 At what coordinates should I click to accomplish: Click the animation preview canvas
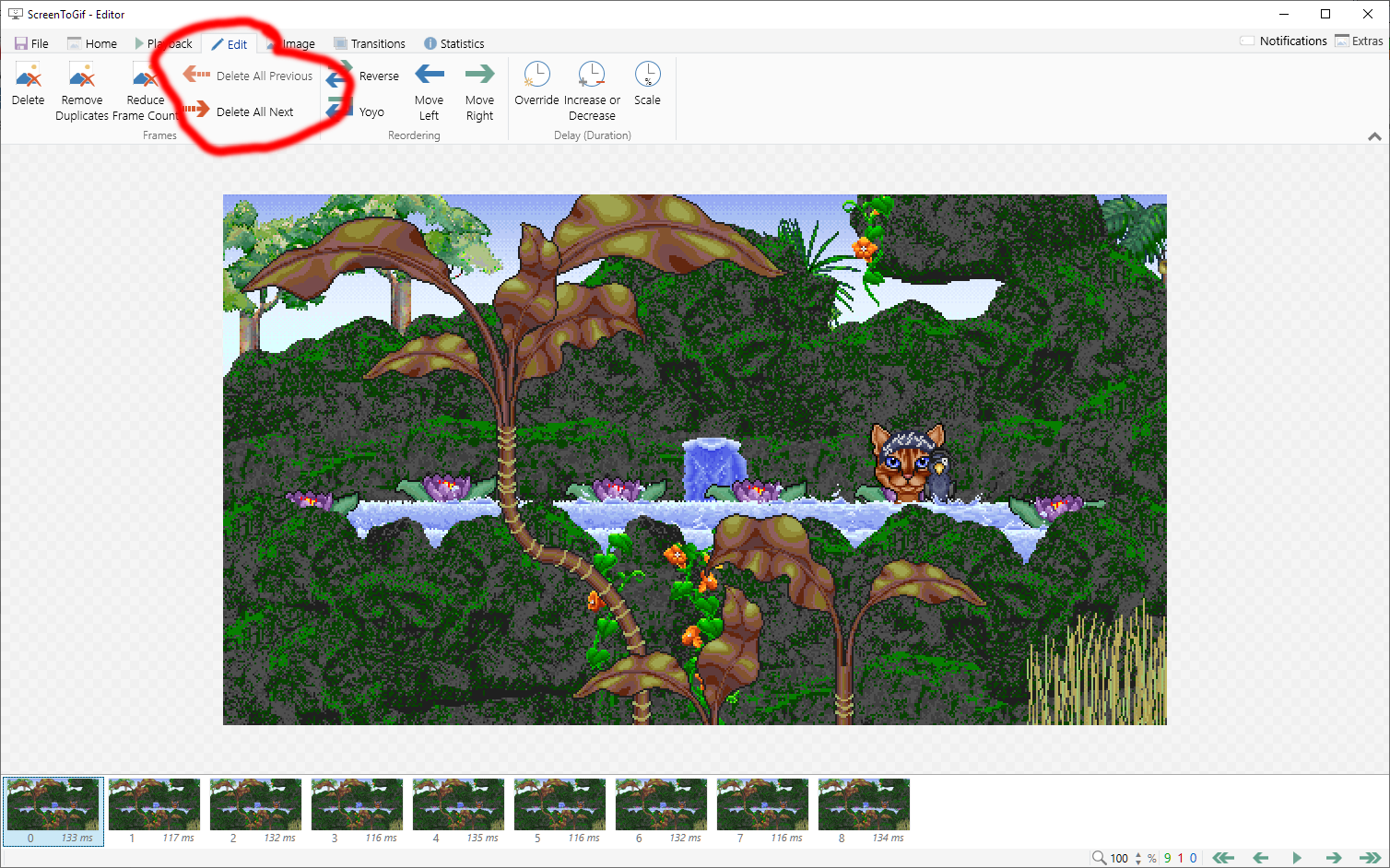coord(695,460)
